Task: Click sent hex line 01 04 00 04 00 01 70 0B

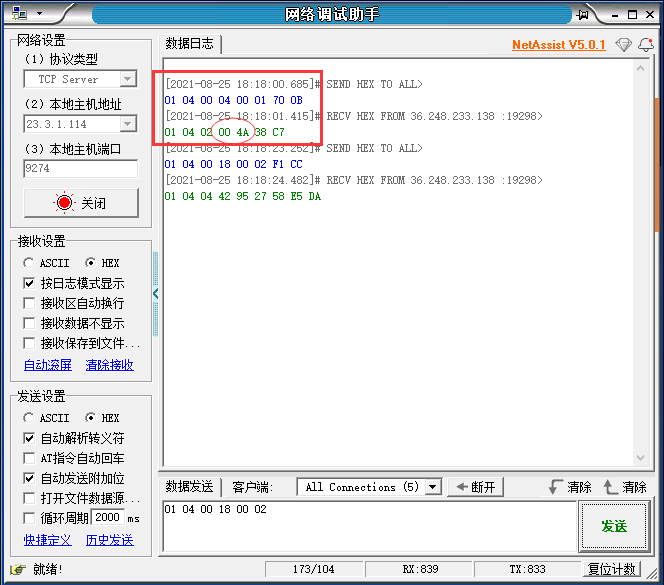Action: coord(233,100)
